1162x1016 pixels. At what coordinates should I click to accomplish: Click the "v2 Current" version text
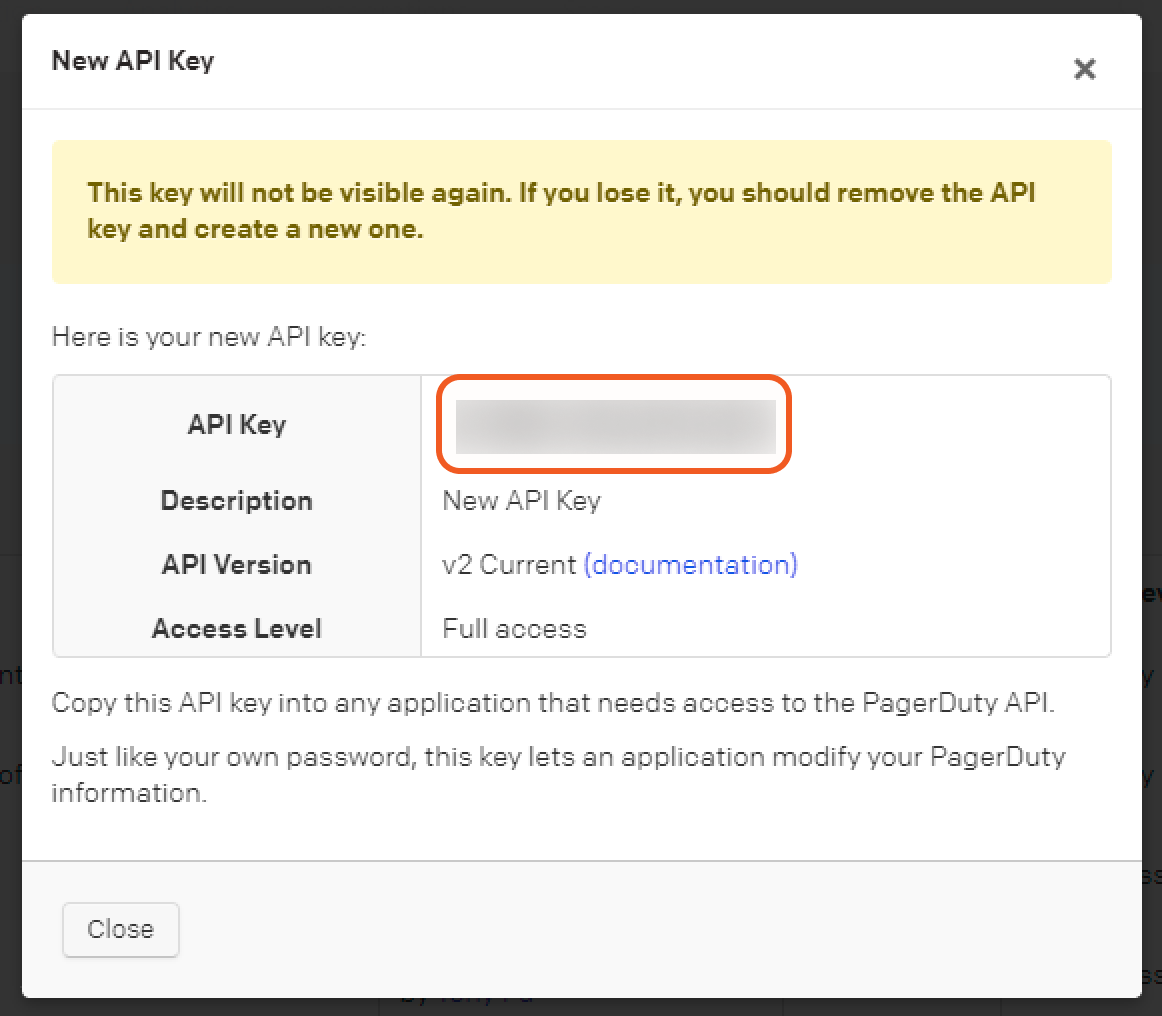click(x=509, y=565)
